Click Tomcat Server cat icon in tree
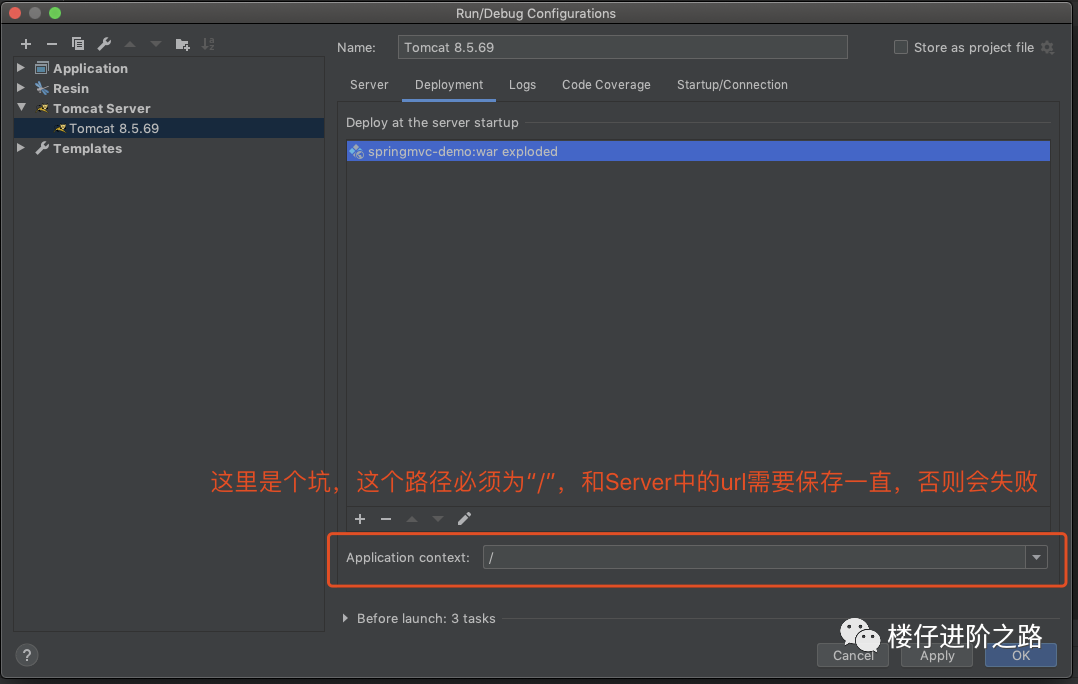 point(43,109)
